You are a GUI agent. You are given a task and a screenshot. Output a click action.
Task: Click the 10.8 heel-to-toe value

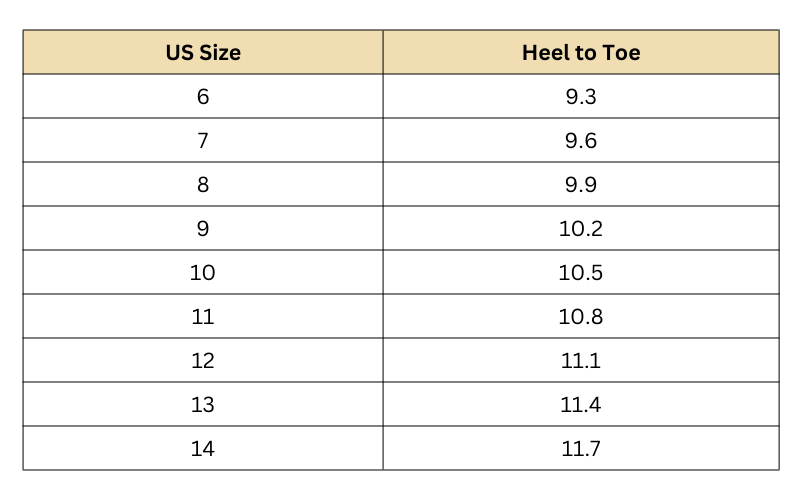click(581, 317)
